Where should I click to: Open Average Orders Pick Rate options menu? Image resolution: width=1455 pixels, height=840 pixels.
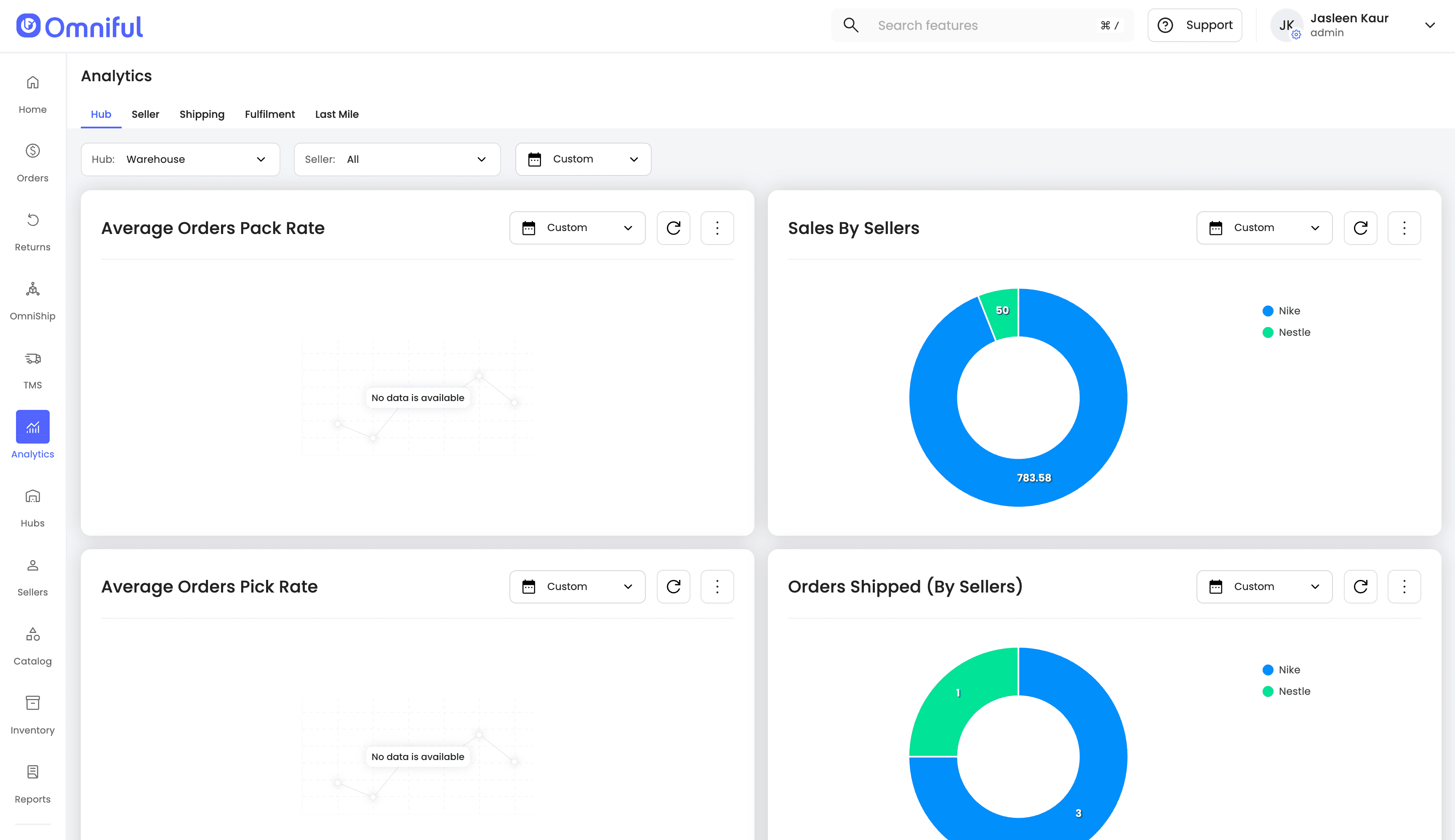point(717,587)
